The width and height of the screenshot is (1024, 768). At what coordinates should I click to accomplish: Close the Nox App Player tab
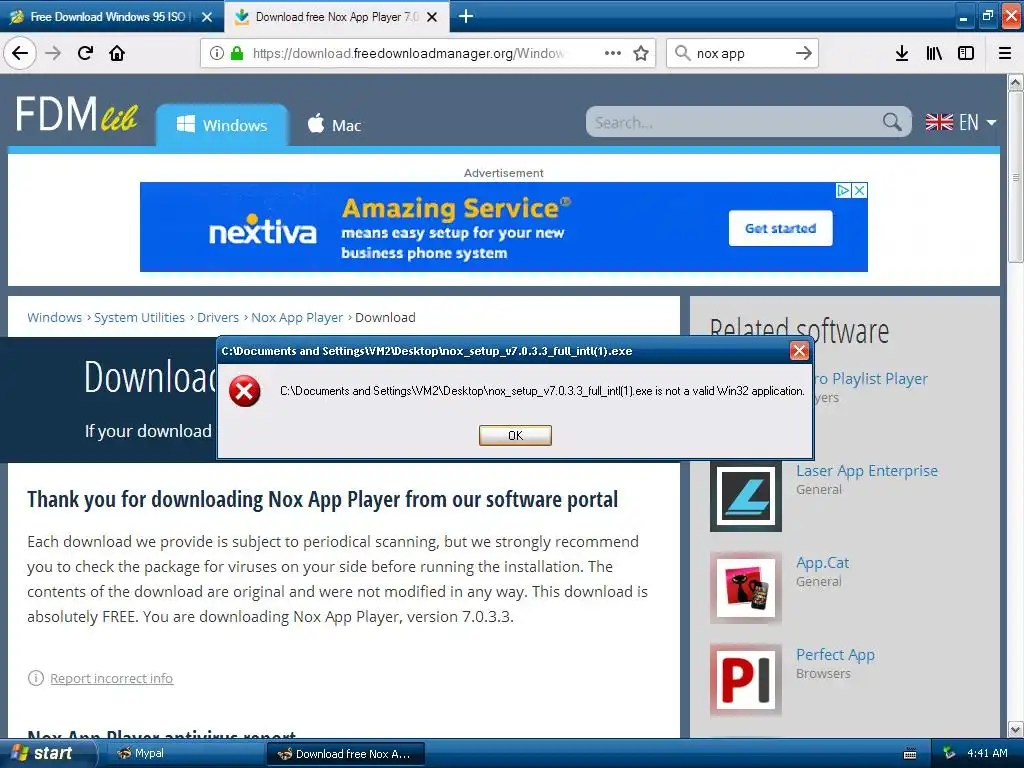[432, 17]
